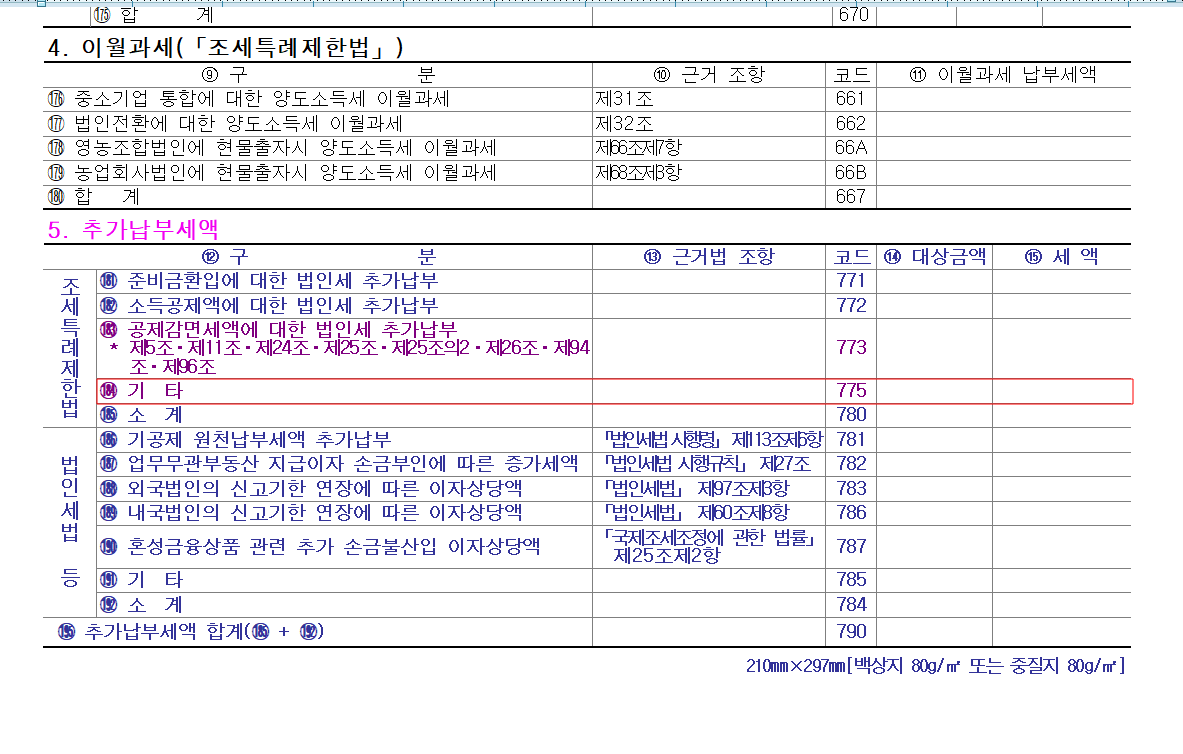Click the vertical '조세특례제한법' group label

(x=70, y=348)
